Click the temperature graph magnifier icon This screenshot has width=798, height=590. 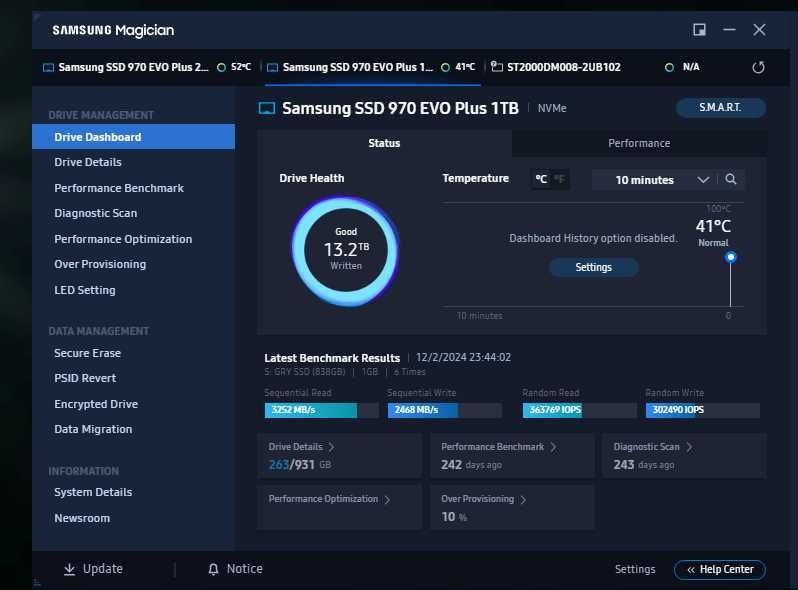tap(731, 179)
